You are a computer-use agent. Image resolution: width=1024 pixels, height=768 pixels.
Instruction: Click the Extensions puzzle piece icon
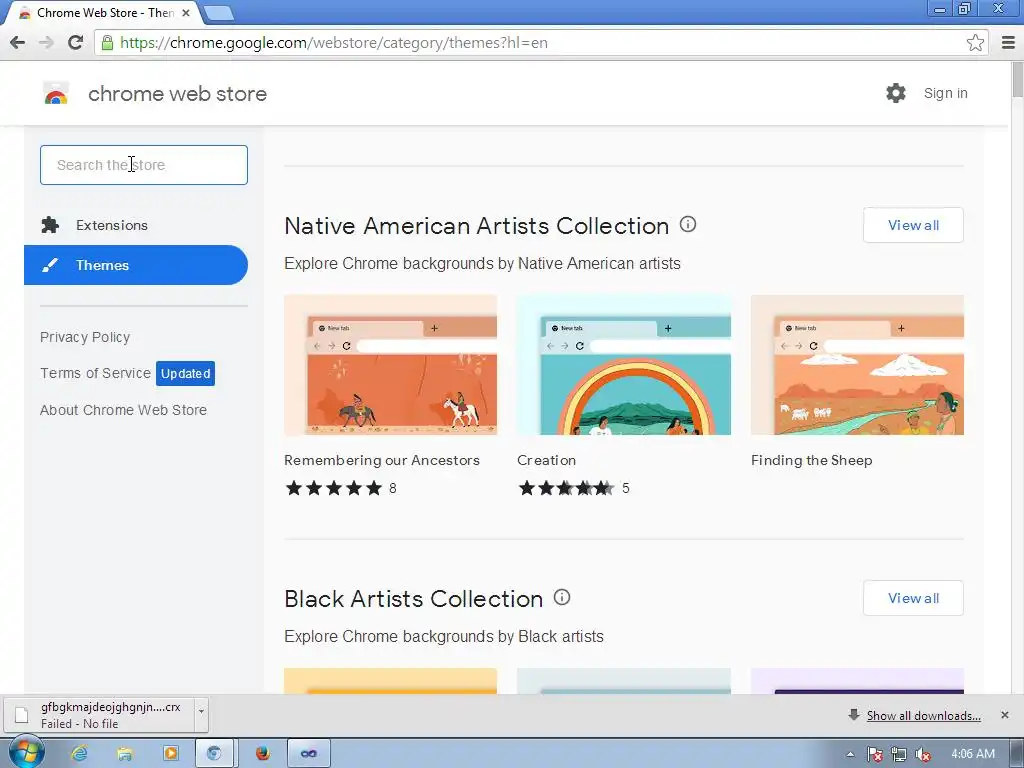50,225
